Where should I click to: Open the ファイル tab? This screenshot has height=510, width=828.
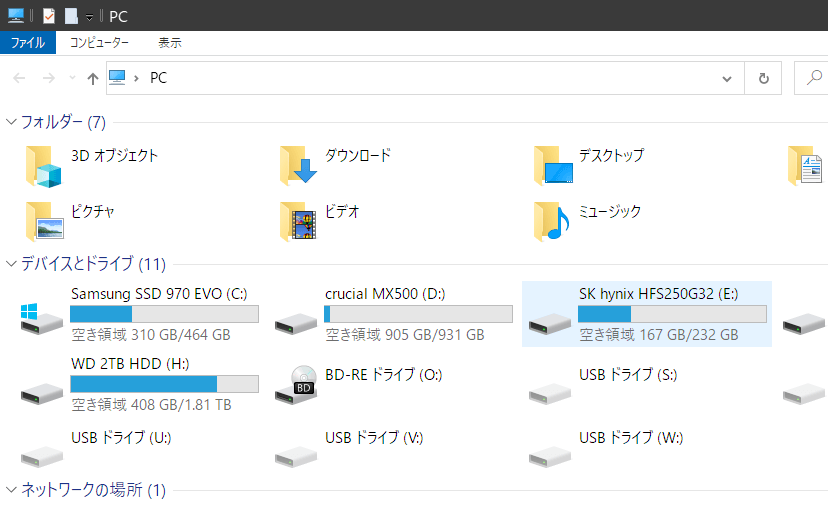[x=28, y=42]
